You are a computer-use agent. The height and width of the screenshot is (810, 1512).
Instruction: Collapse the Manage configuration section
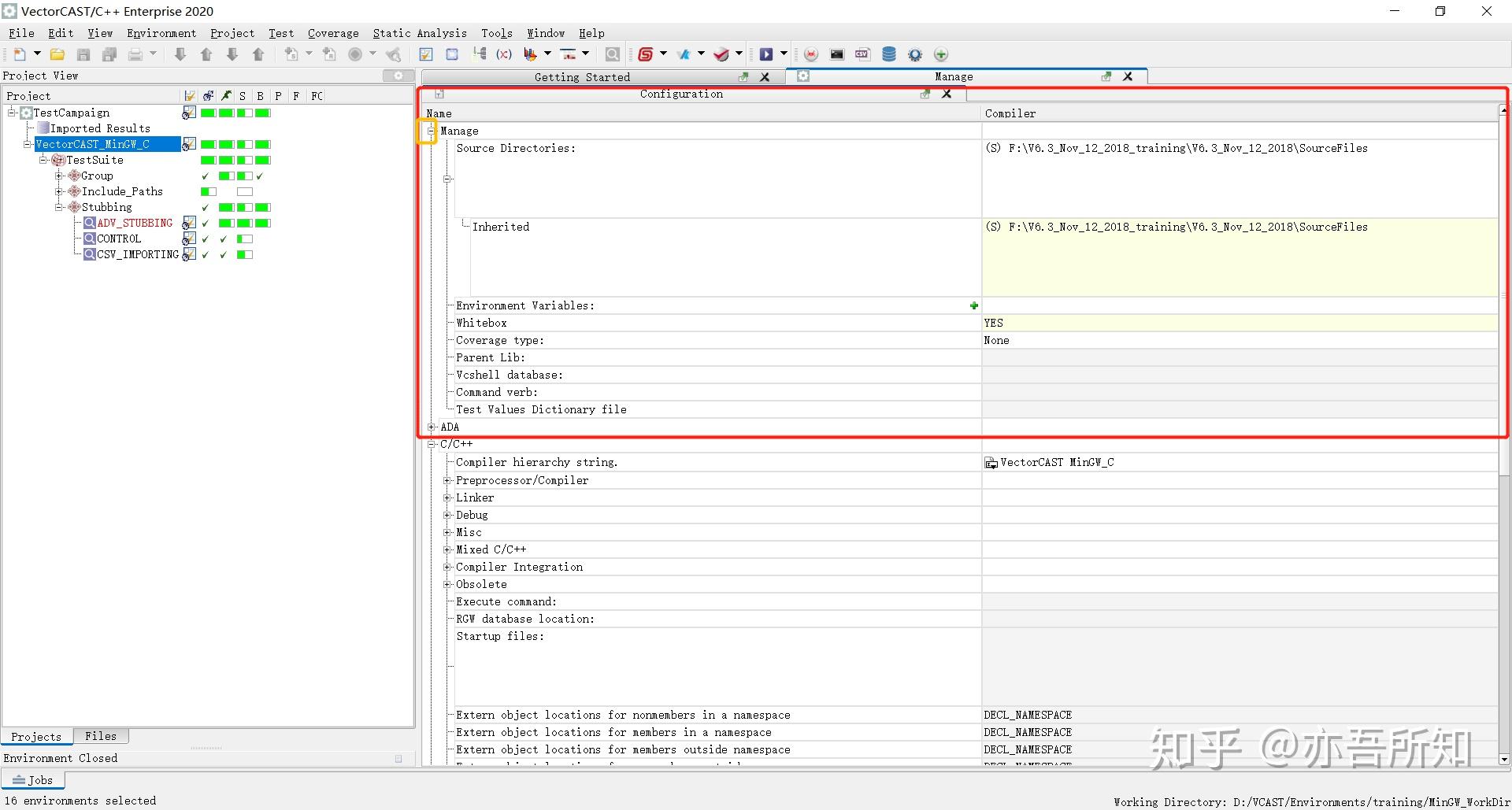[x=431, y=131]
